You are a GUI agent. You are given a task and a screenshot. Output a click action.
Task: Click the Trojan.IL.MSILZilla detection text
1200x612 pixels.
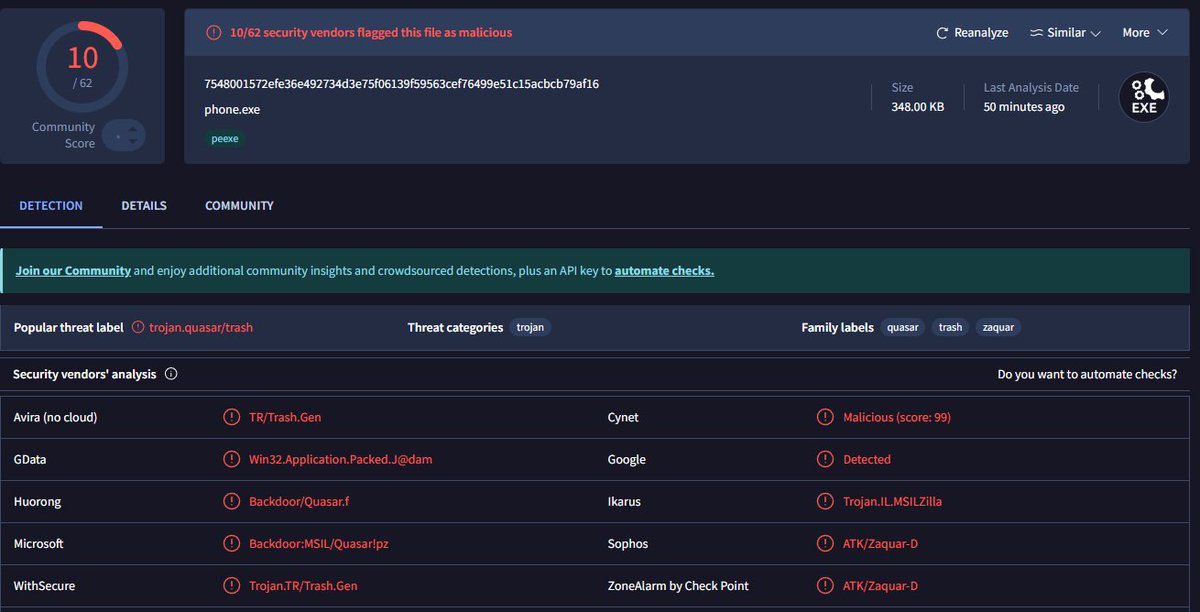(892, 501)
